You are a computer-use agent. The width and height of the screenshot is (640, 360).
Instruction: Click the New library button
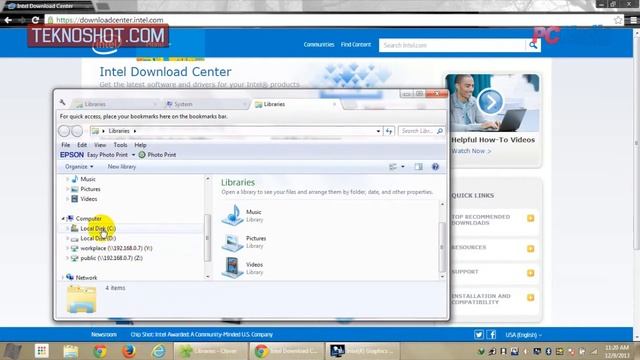point(122,167)
